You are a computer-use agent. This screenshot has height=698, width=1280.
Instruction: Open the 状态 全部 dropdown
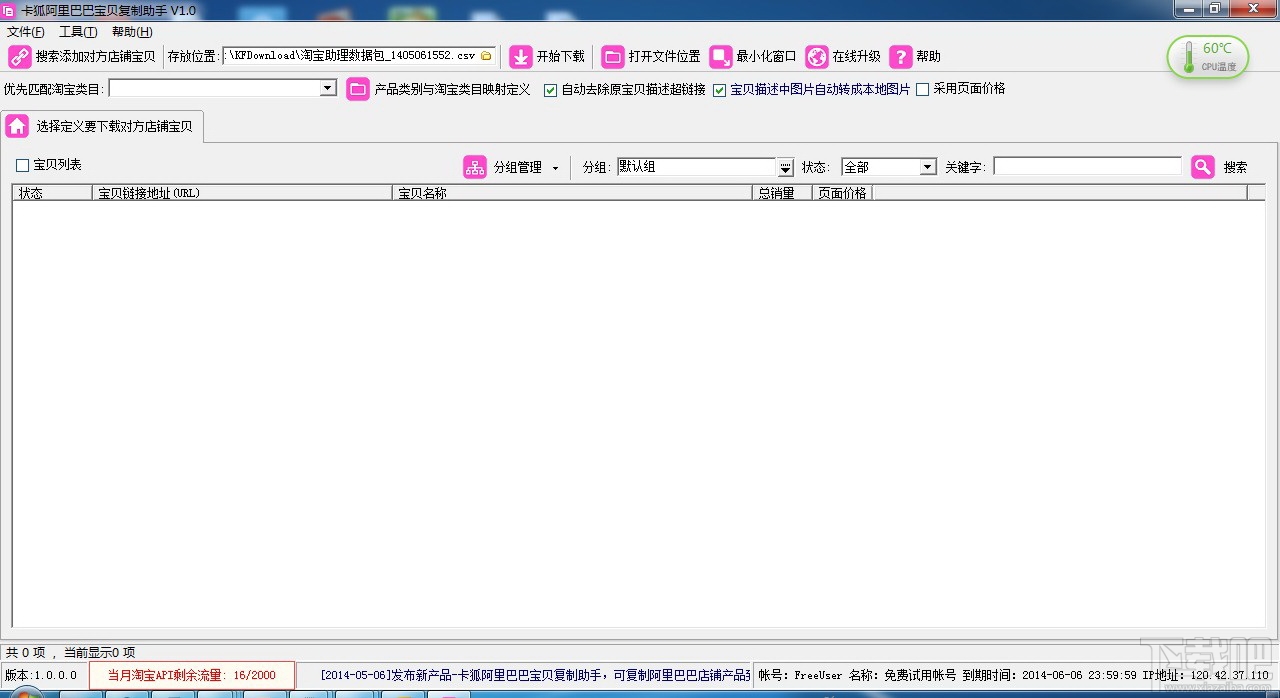tap(927, 167)
